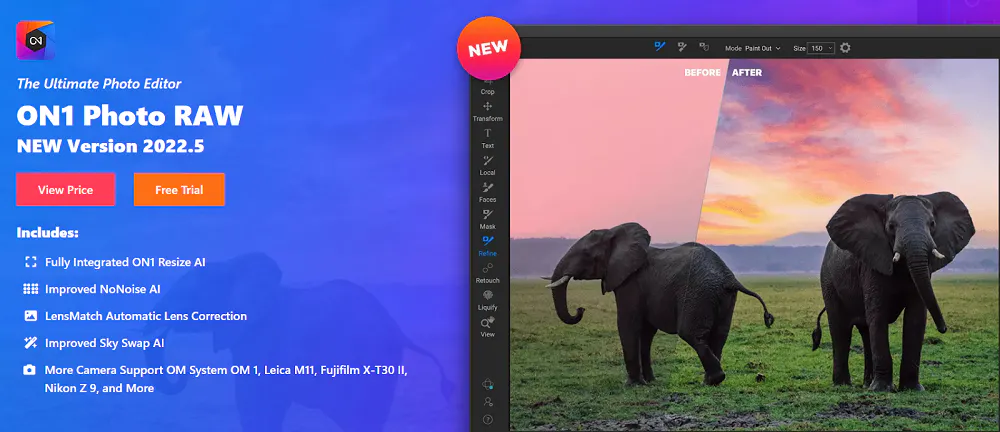Click the View Price button
The height and width of the screenshot is (432, 1000).
tap(66, 189)
